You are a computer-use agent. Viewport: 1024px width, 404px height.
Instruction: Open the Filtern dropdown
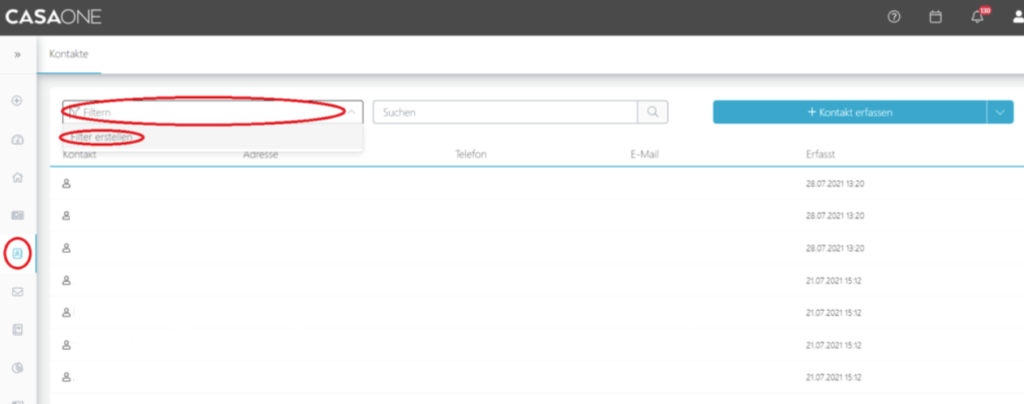[x=211, y=112]
